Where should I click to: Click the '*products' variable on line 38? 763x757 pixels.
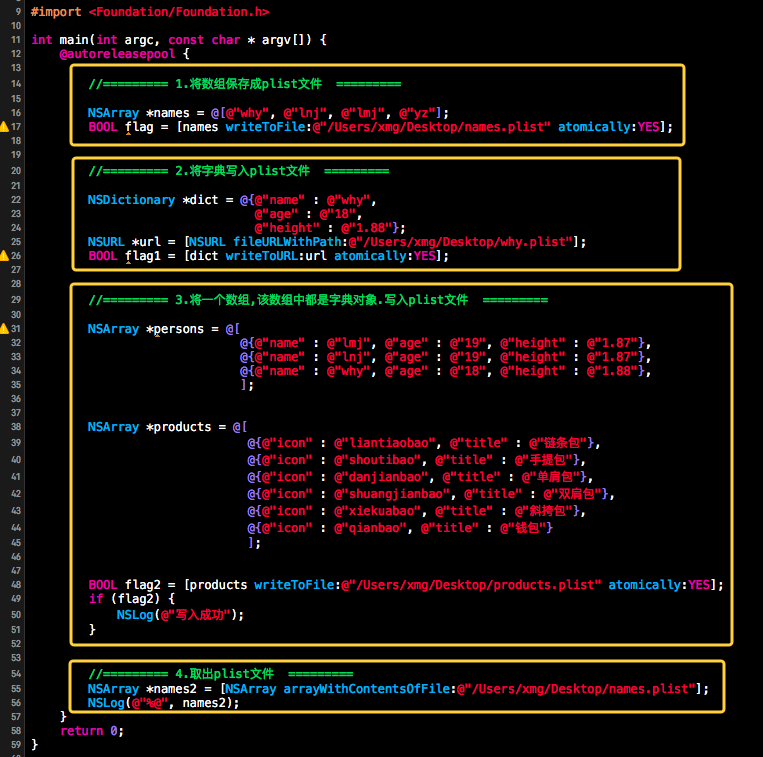(179, 427)
